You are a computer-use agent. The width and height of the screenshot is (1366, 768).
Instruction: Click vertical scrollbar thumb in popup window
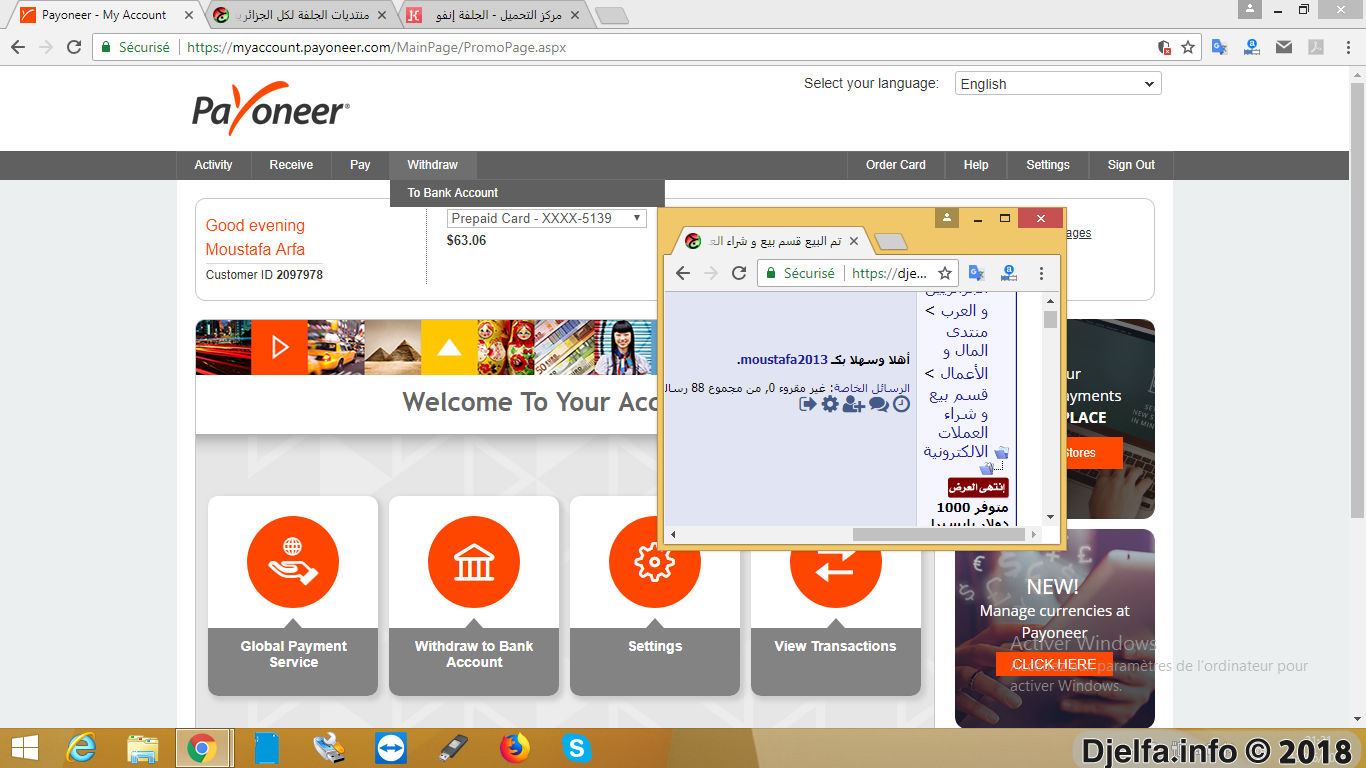tap(1050, 319)
